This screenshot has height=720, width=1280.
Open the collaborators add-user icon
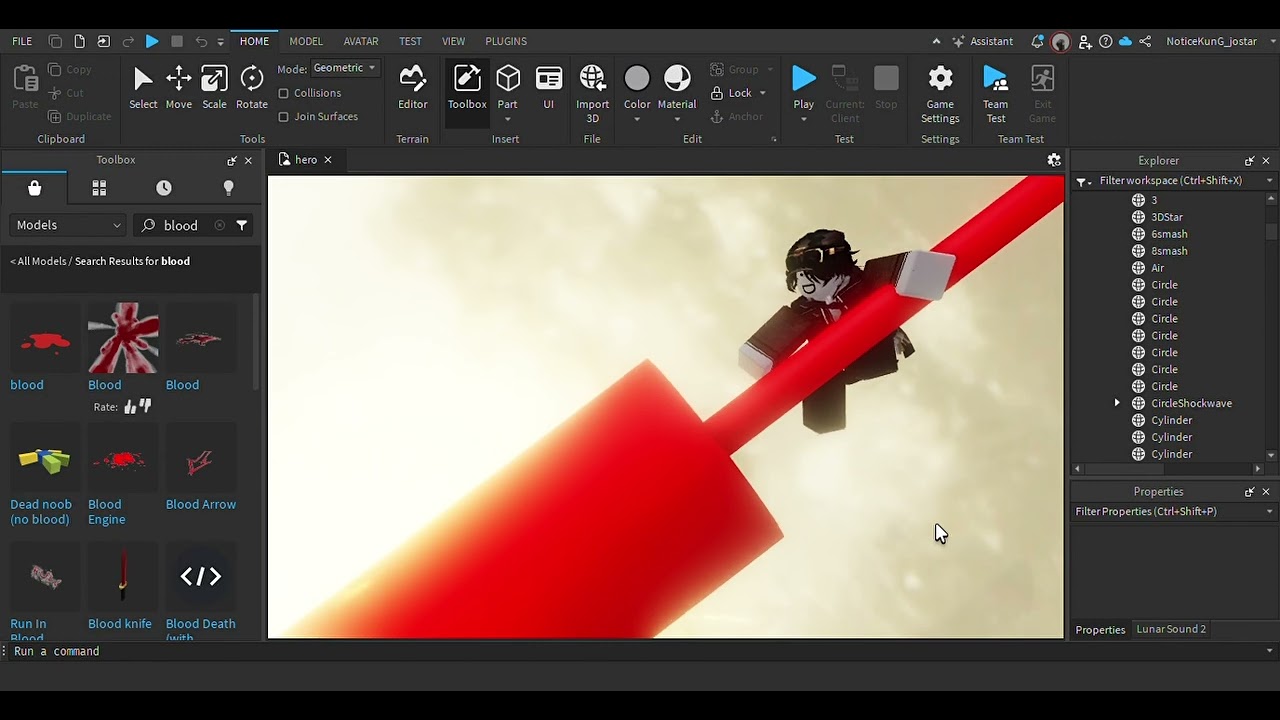coord(1085,41)
